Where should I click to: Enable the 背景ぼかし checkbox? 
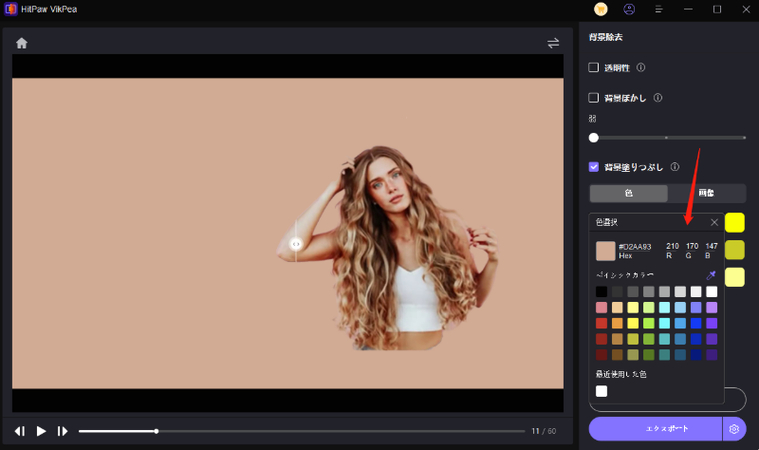click(x=594, y=98)
